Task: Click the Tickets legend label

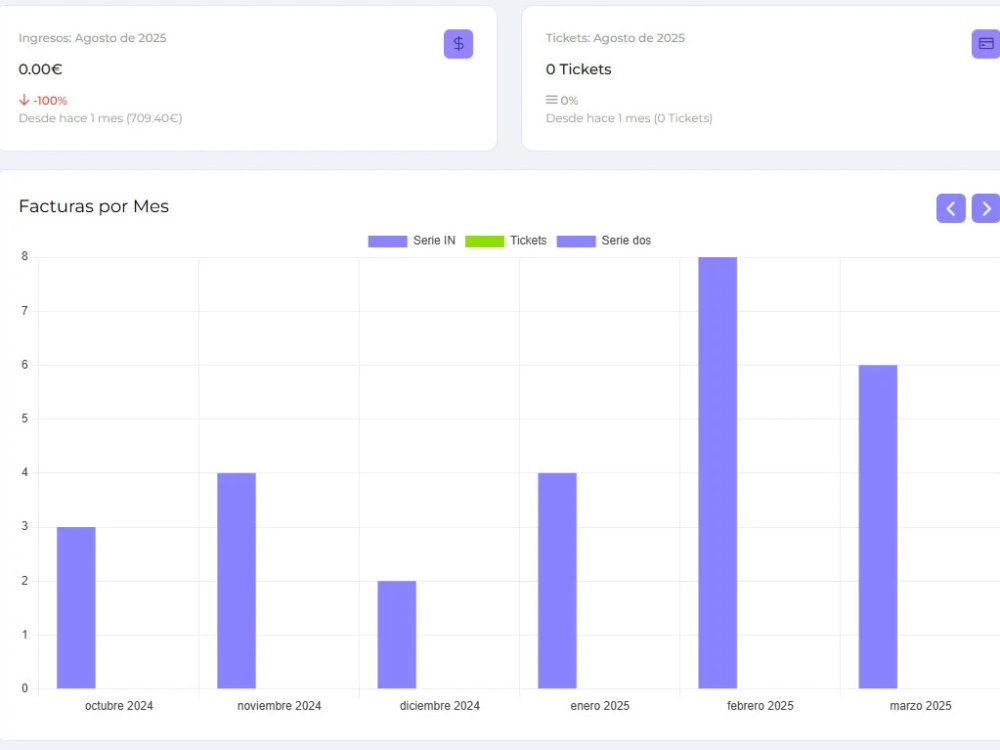Action: tap(528, 240)
